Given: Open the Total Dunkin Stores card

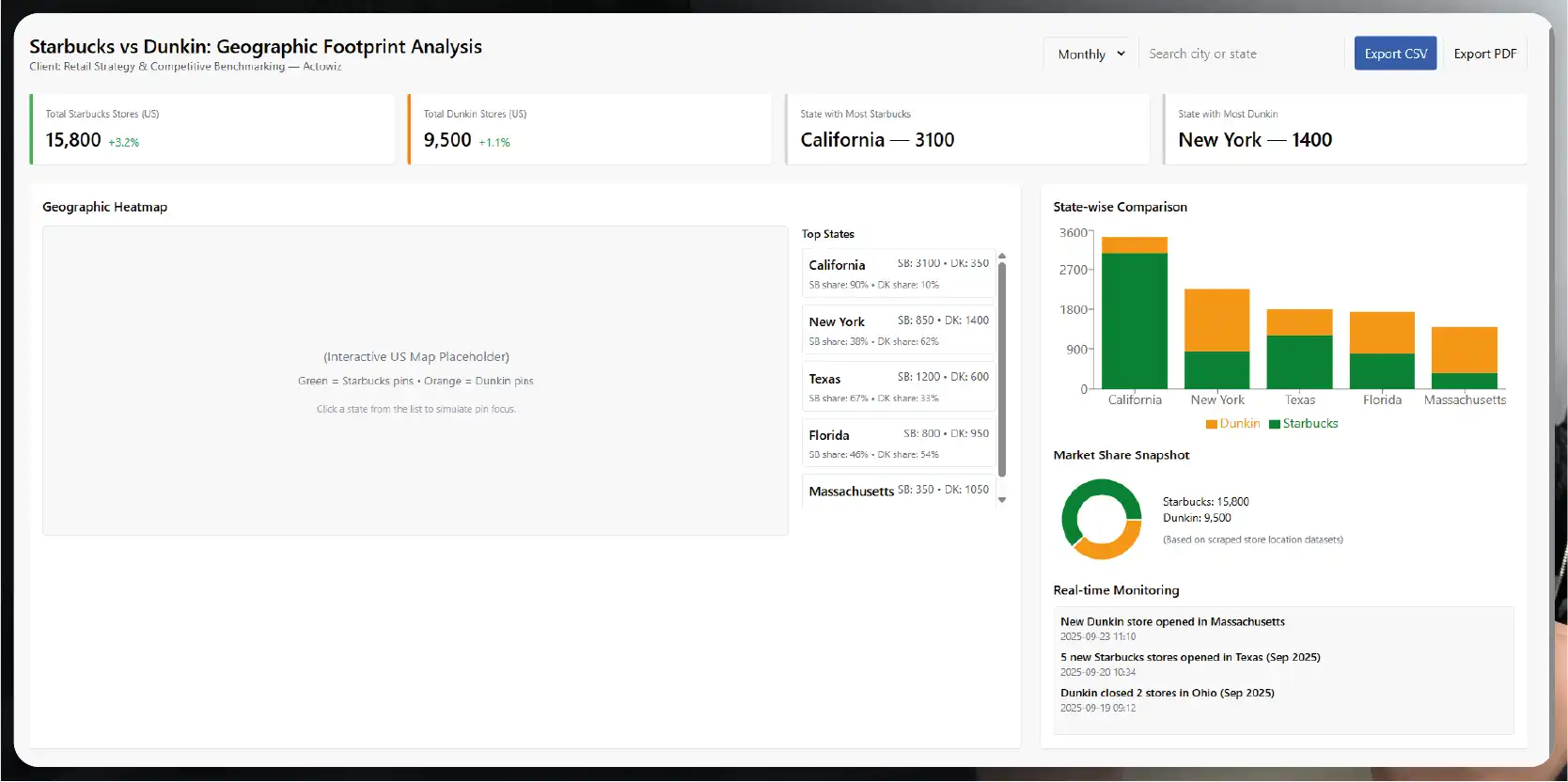Looking at the screenshot, I should [x=590, y=130].
